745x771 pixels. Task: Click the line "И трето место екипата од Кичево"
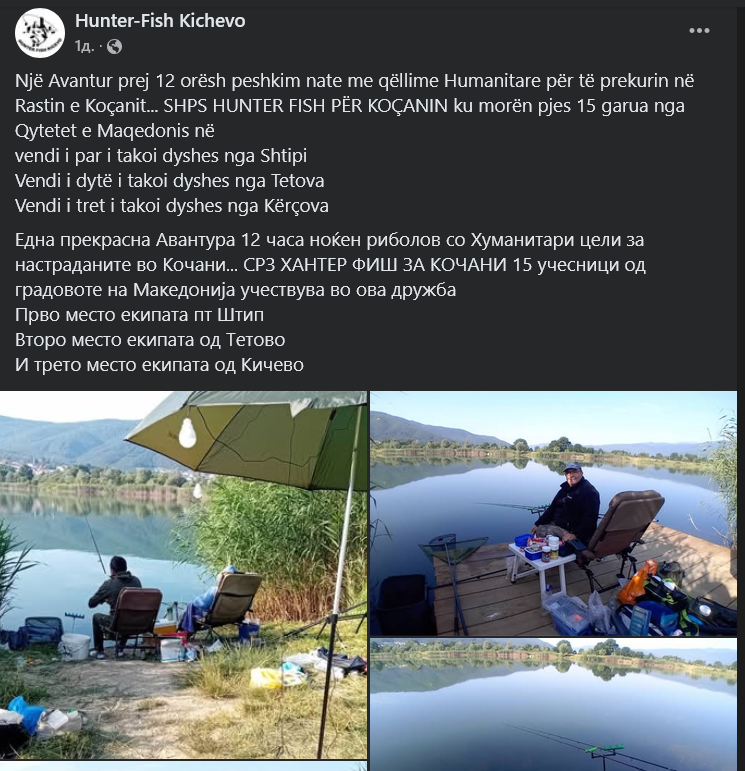[159, 365]
